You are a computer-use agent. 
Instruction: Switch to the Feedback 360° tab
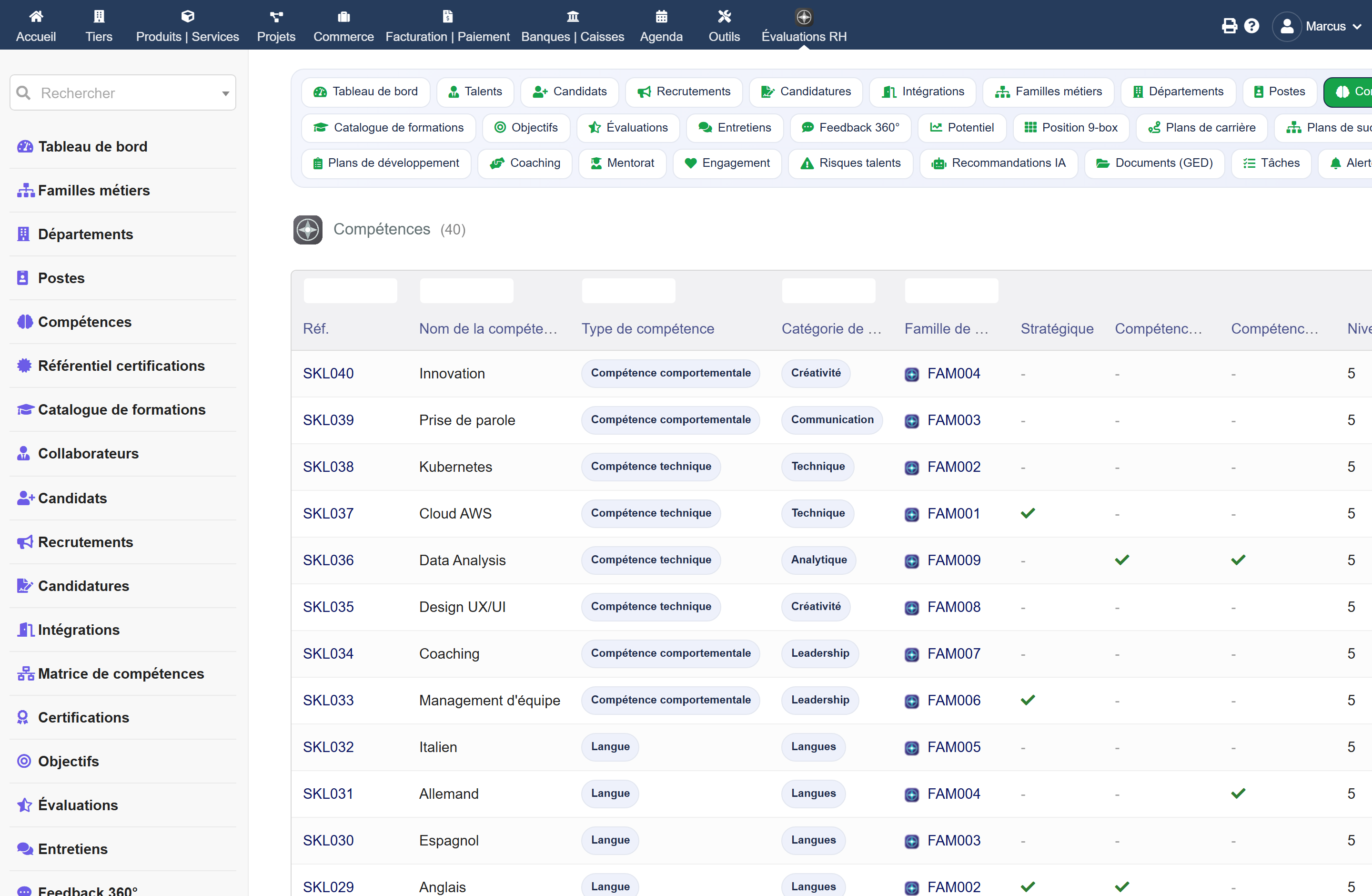pos(850,127)
